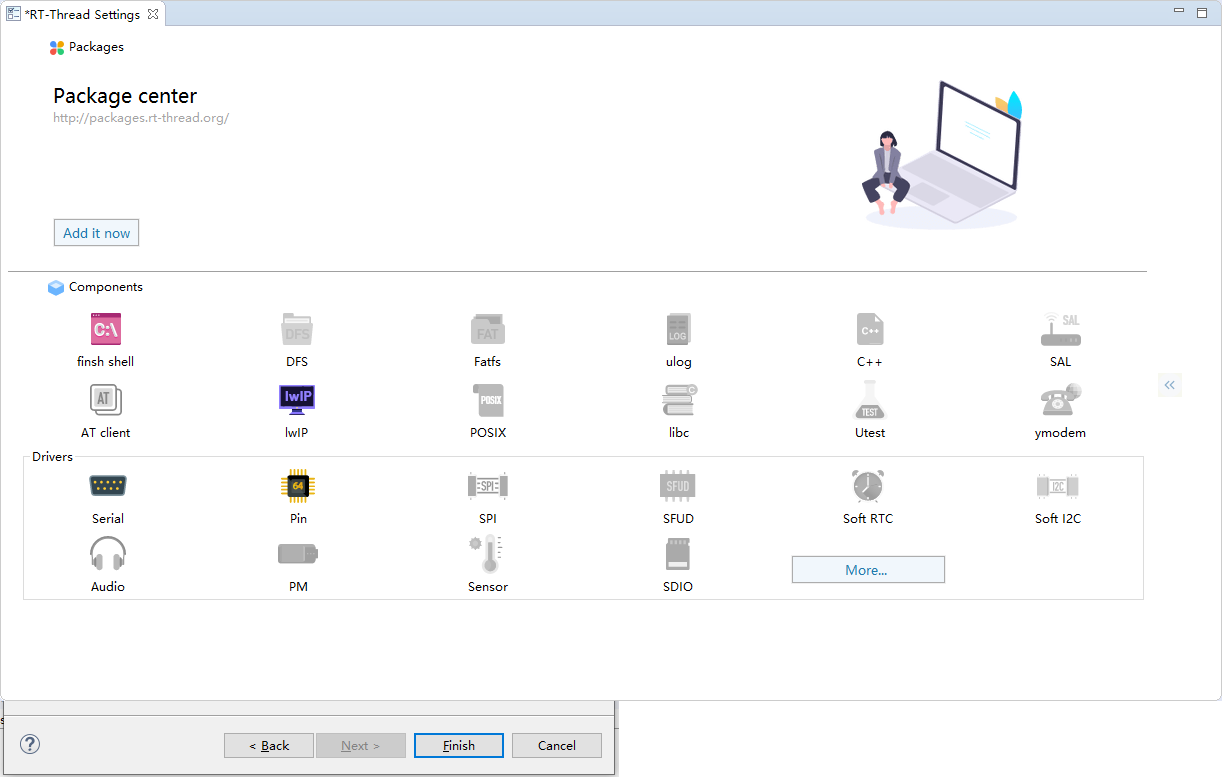Enable the SPI driver icon
The image size is (1222, 777).
click(x=488, y=486)
